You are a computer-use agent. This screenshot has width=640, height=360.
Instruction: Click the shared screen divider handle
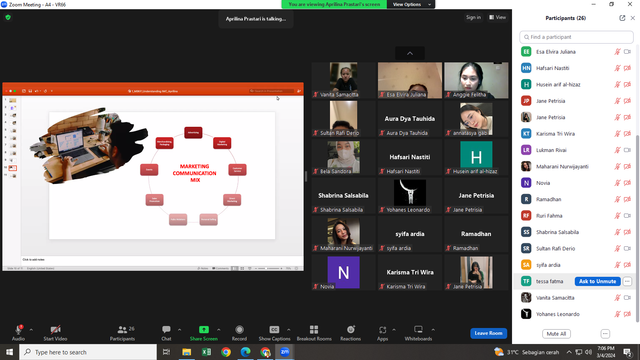tap(306, 176)
